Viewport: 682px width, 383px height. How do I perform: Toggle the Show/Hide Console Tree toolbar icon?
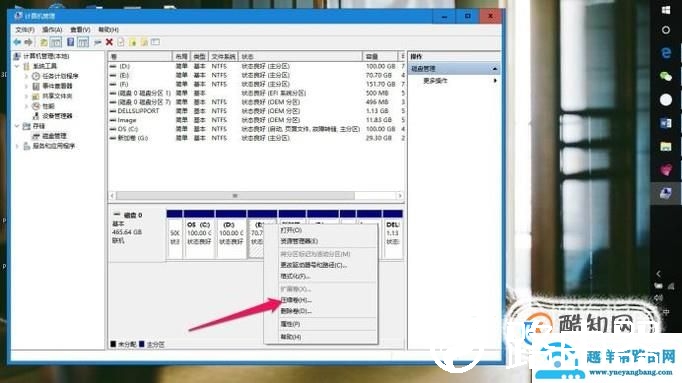tap(56, 42)
